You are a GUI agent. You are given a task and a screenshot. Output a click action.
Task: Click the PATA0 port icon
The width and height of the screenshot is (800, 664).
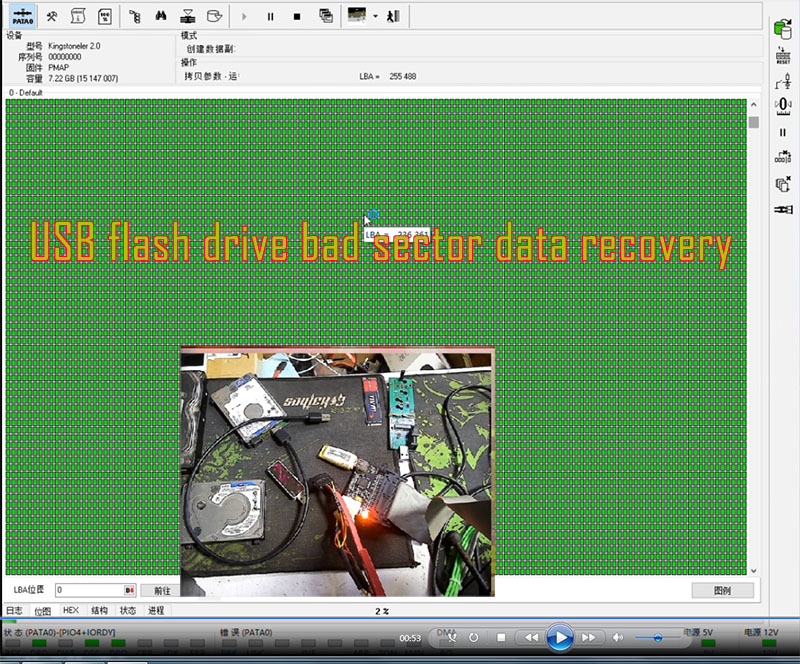click(x=22, y=16)
